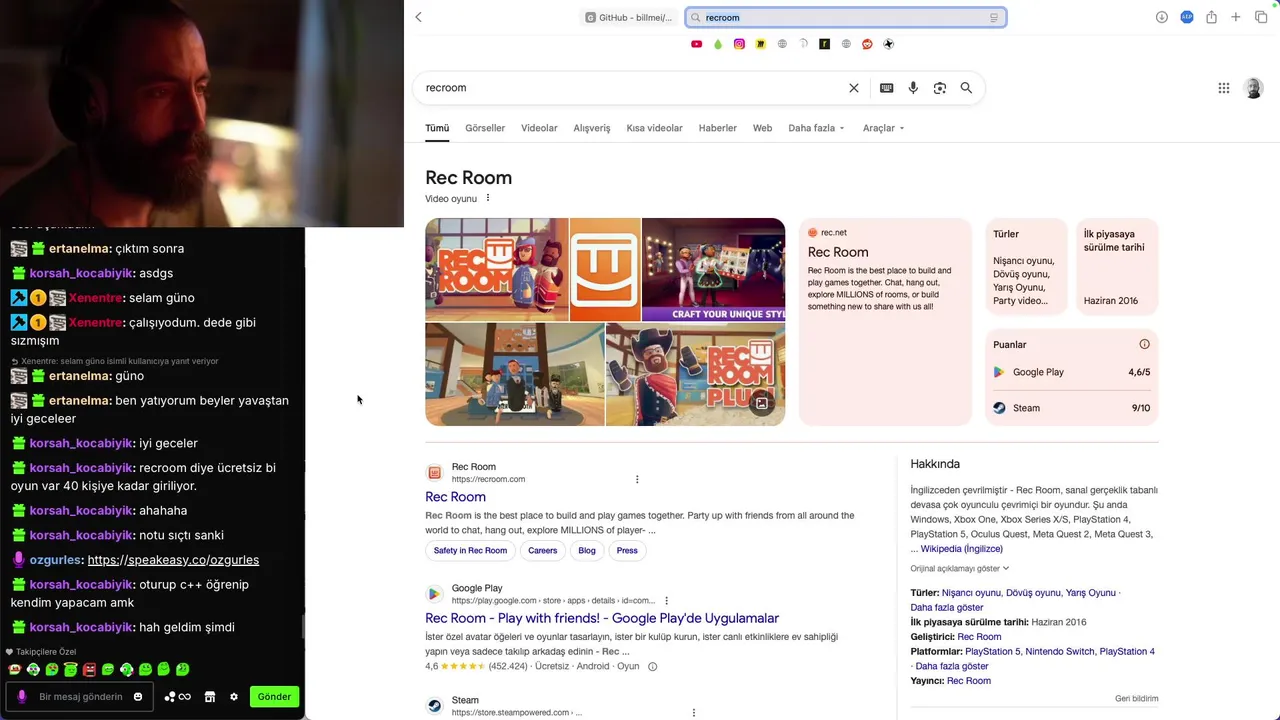Viewport: 1280px width, 720px height.
Task: Go back with the Safari back arrow
Action: pos(419,17)
